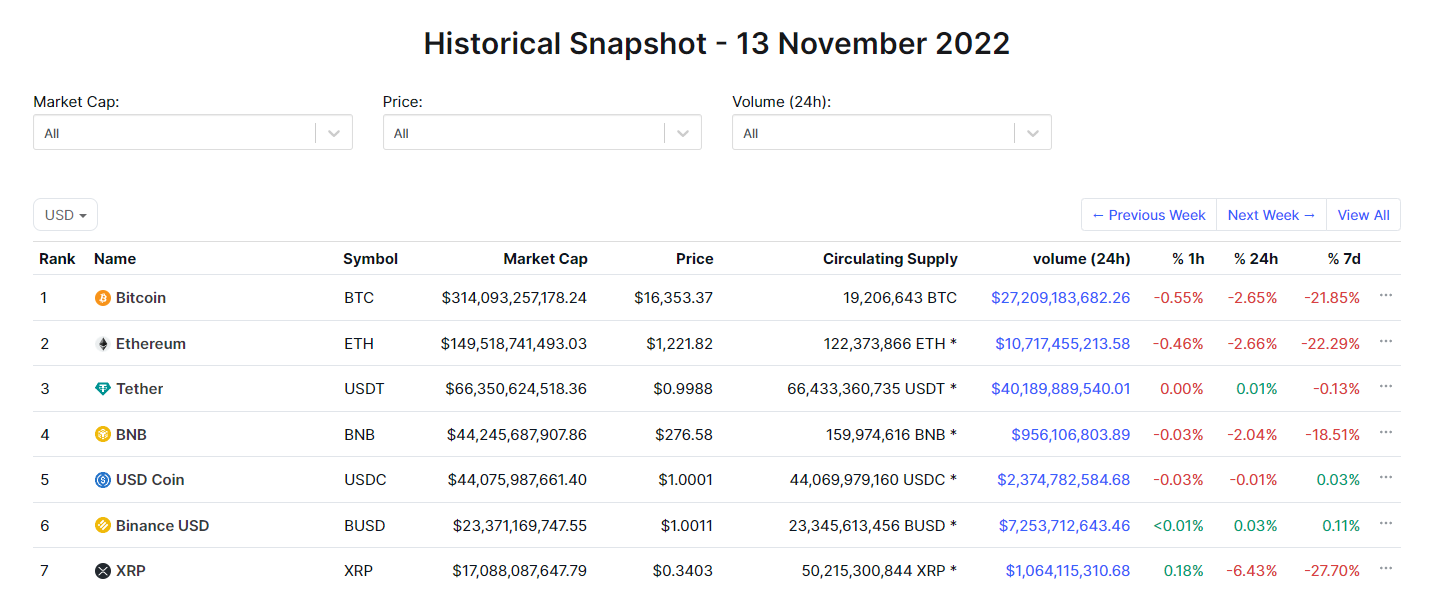Image resolution: width=1430 pixels, height=592 pixels.
Task: Sort by the Market Cap column header
Action: [545, 259]
